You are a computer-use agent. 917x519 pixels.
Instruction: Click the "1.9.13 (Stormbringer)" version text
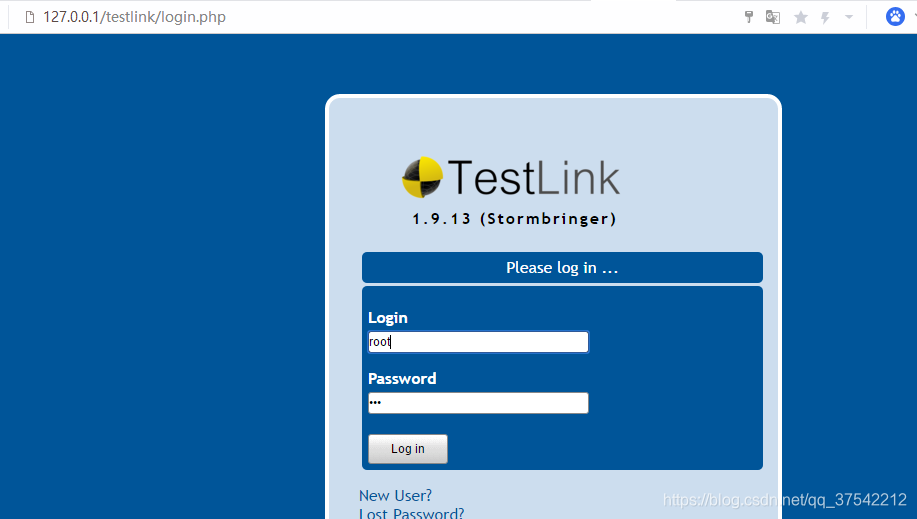[x=514, y=219]
